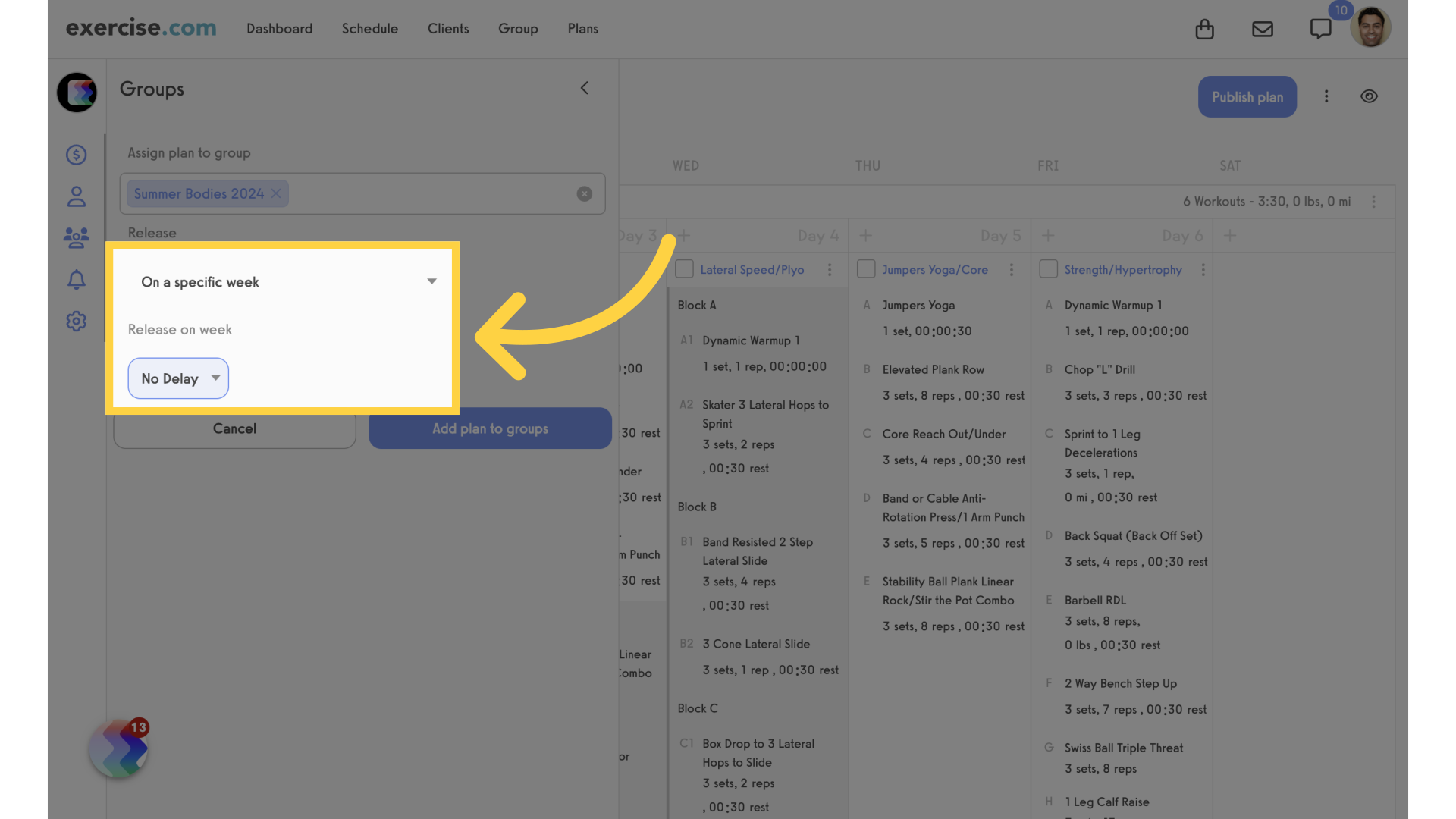Viewport: 1456px width, 819px height.
Task: Open the No Delay week dropdown
Action: coord(178,378)
